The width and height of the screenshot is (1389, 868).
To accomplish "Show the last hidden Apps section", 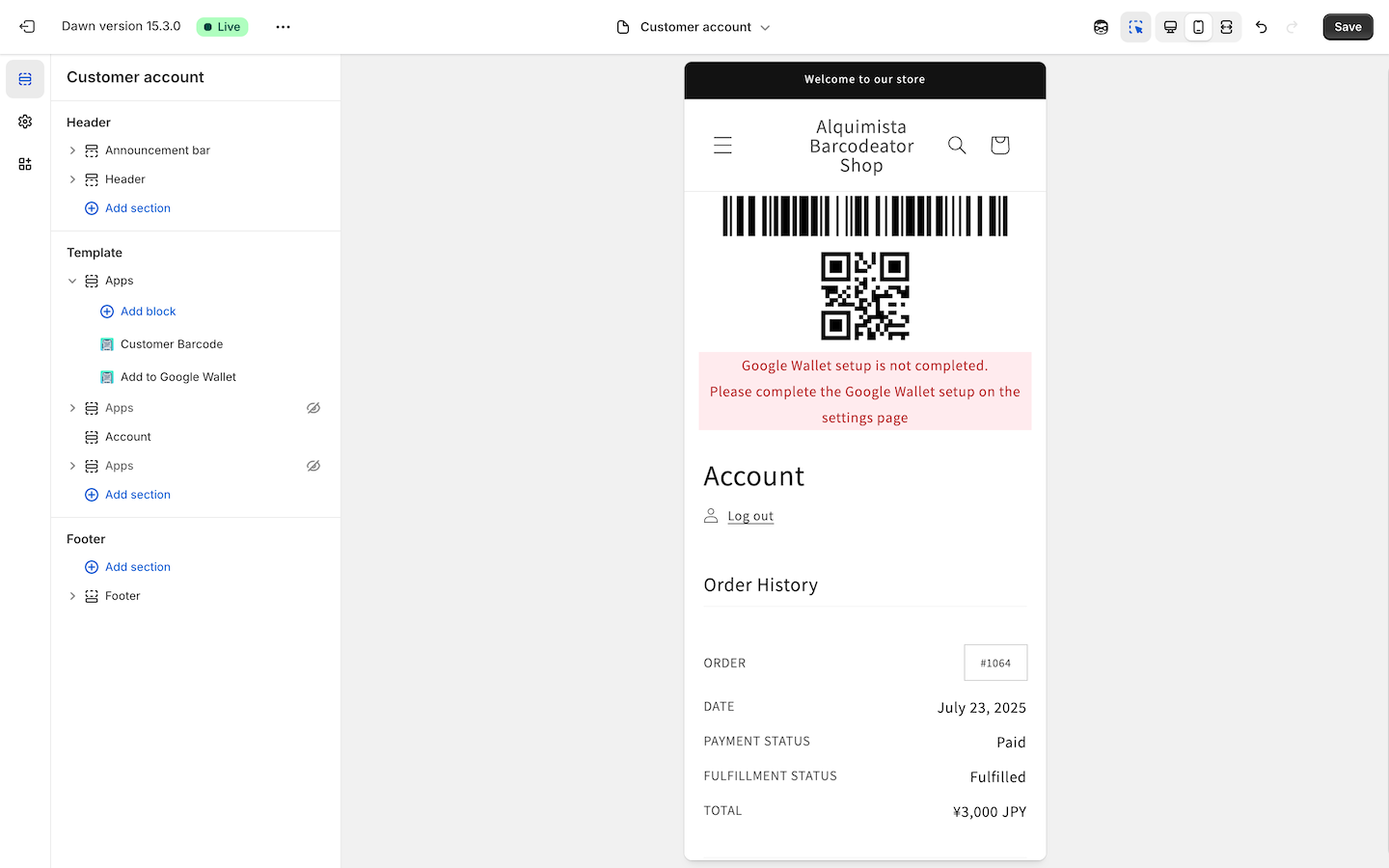I will pyautogui.click(x=313, y=466).
